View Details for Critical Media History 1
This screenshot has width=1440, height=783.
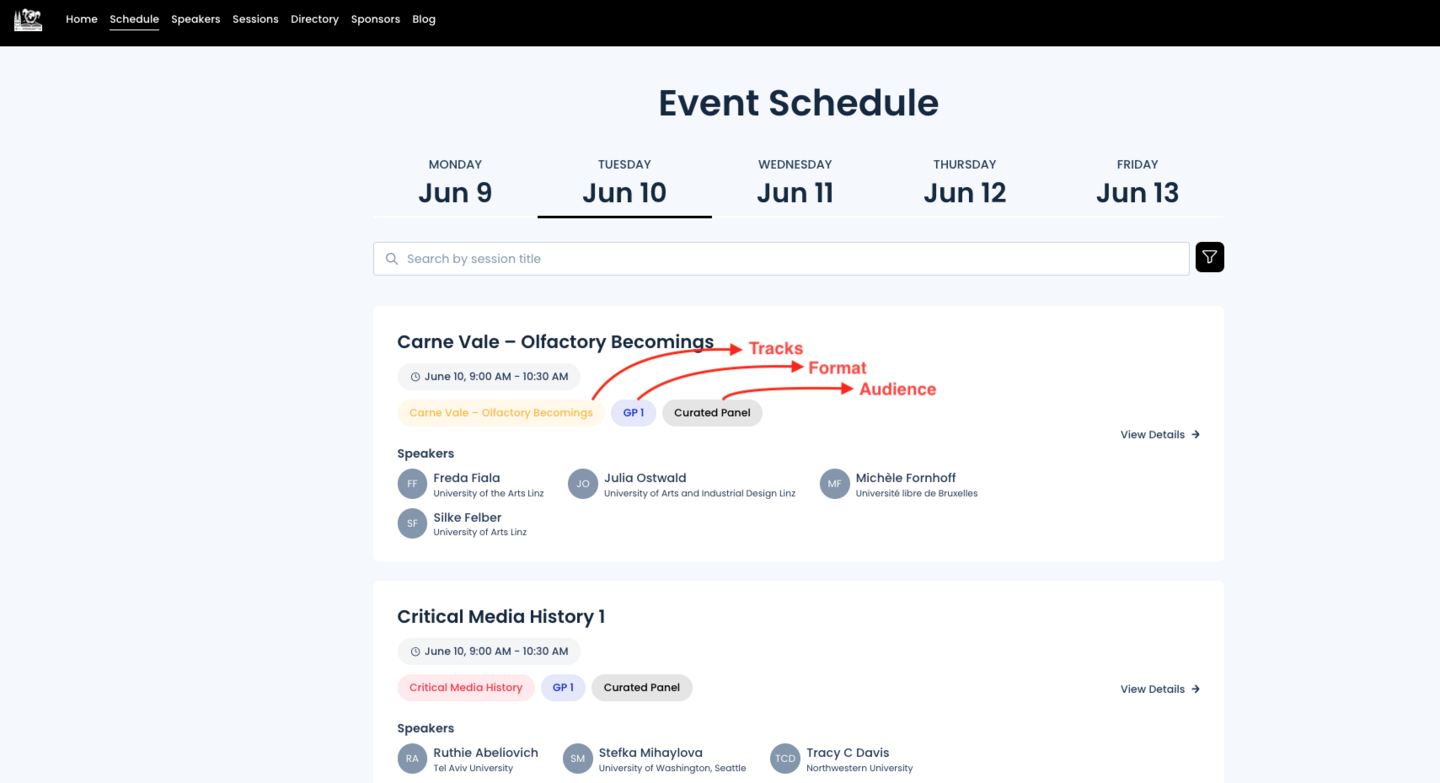(1160, 689)
